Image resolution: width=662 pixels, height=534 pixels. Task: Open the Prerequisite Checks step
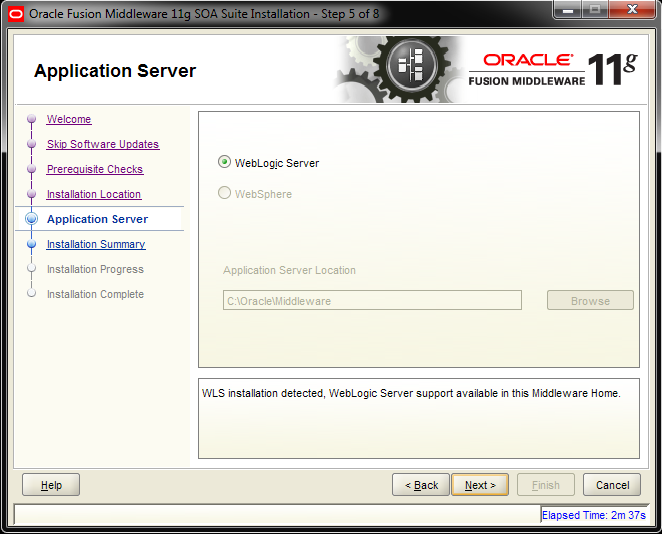(x=95, y=169)
